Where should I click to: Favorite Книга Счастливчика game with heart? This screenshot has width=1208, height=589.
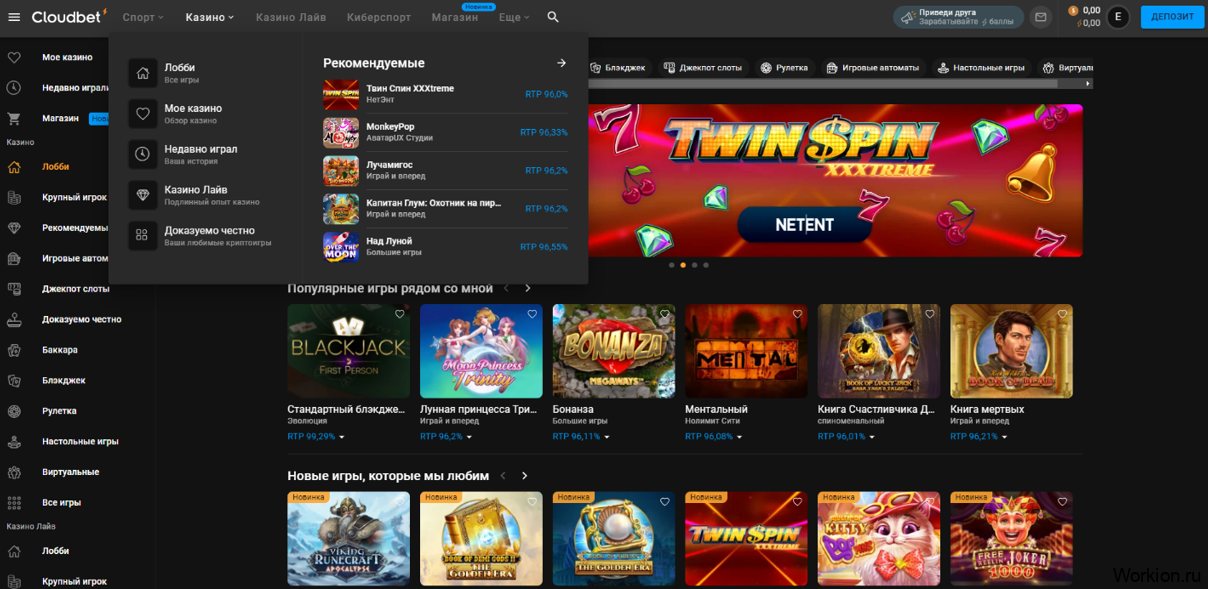(929, 314)
